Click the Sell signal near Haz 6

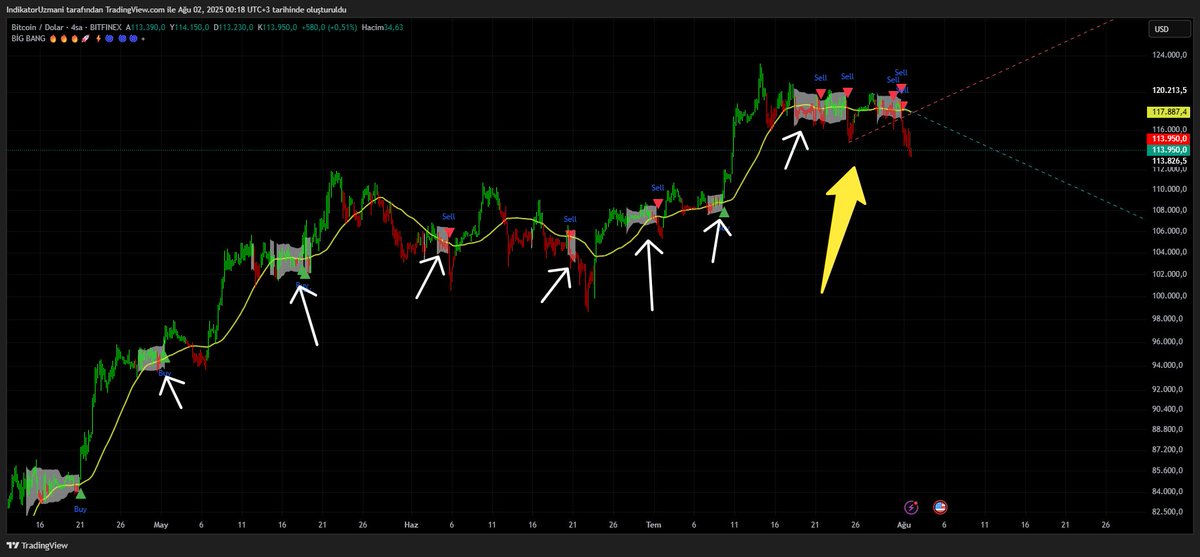click(448, 216)
